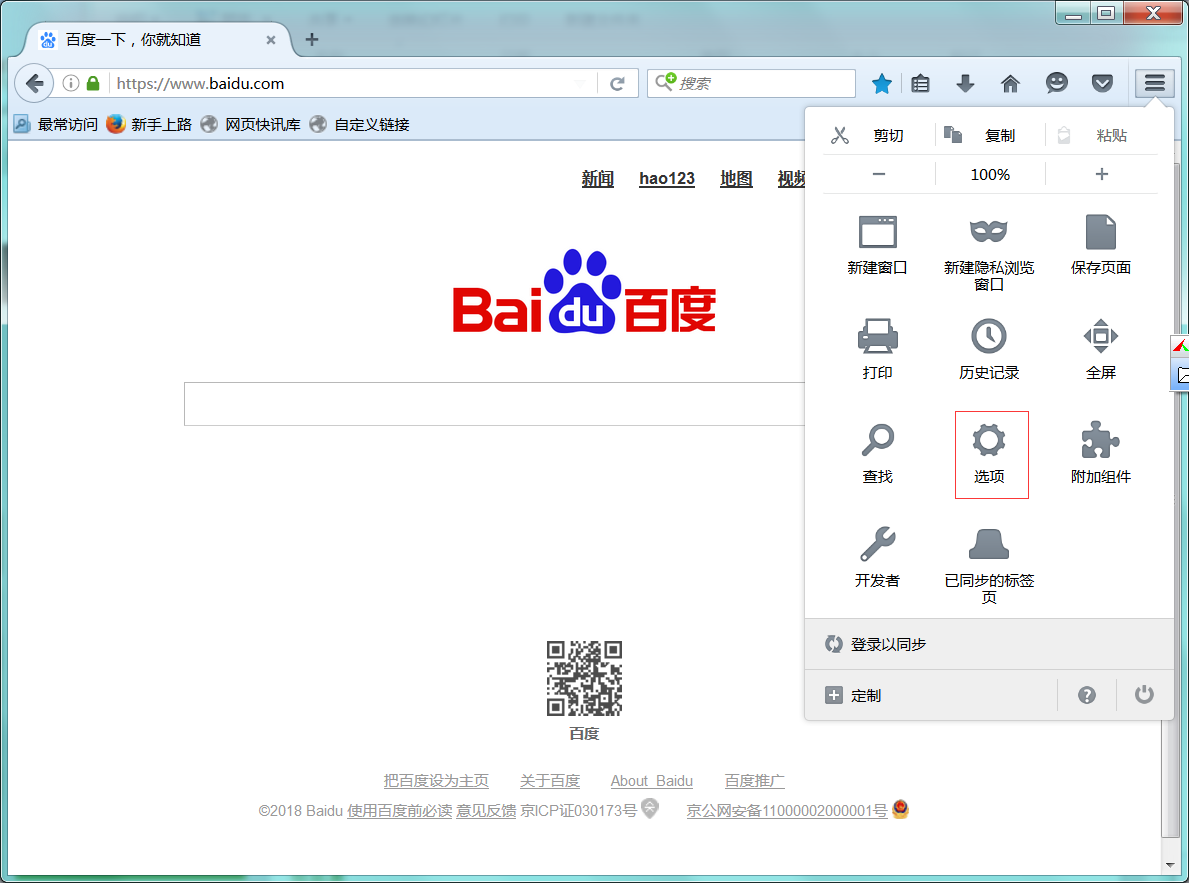Close the 百度一下 tab
Image resolution: width=1189 pixels, height=883 pixels.
point(271,40)
